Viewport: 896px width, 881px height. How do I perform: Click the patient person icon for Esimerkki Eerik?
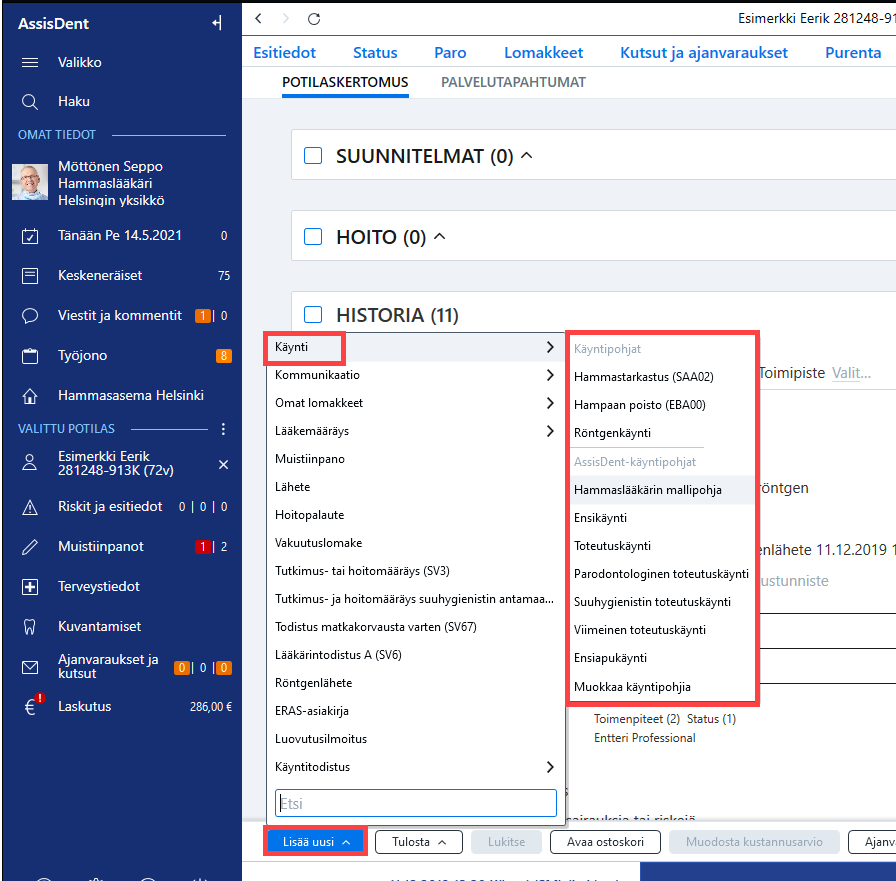[30, 463]
